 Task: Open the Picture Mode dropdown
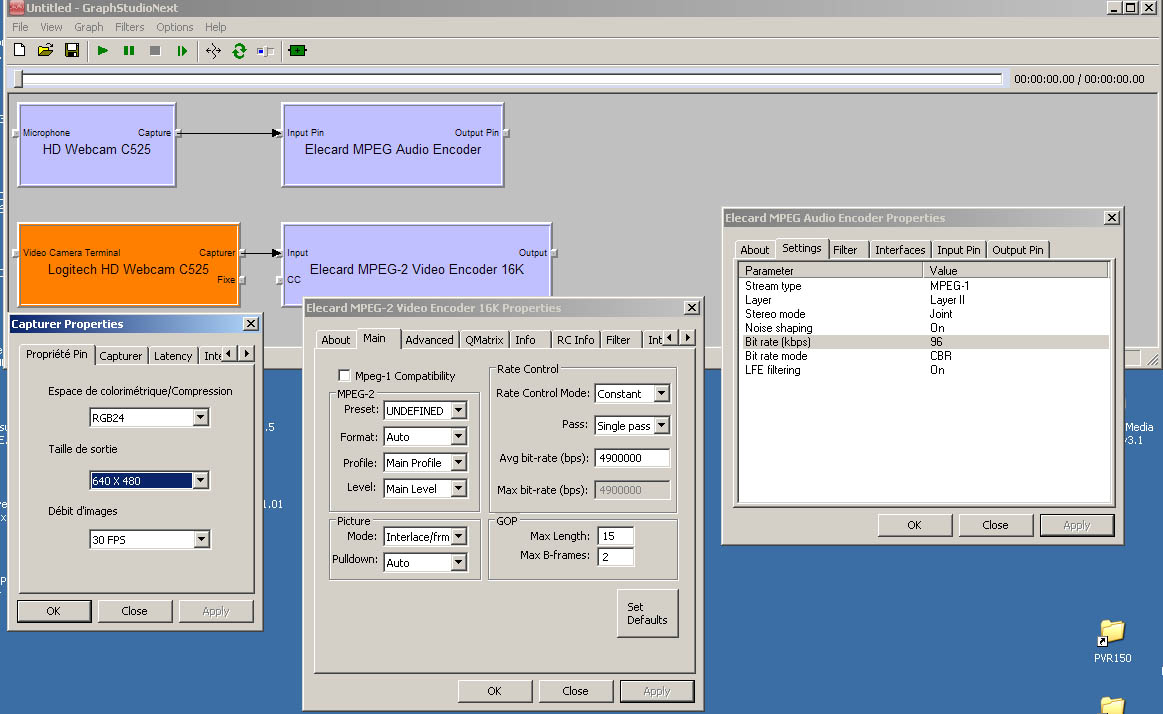tap(459, 537)
